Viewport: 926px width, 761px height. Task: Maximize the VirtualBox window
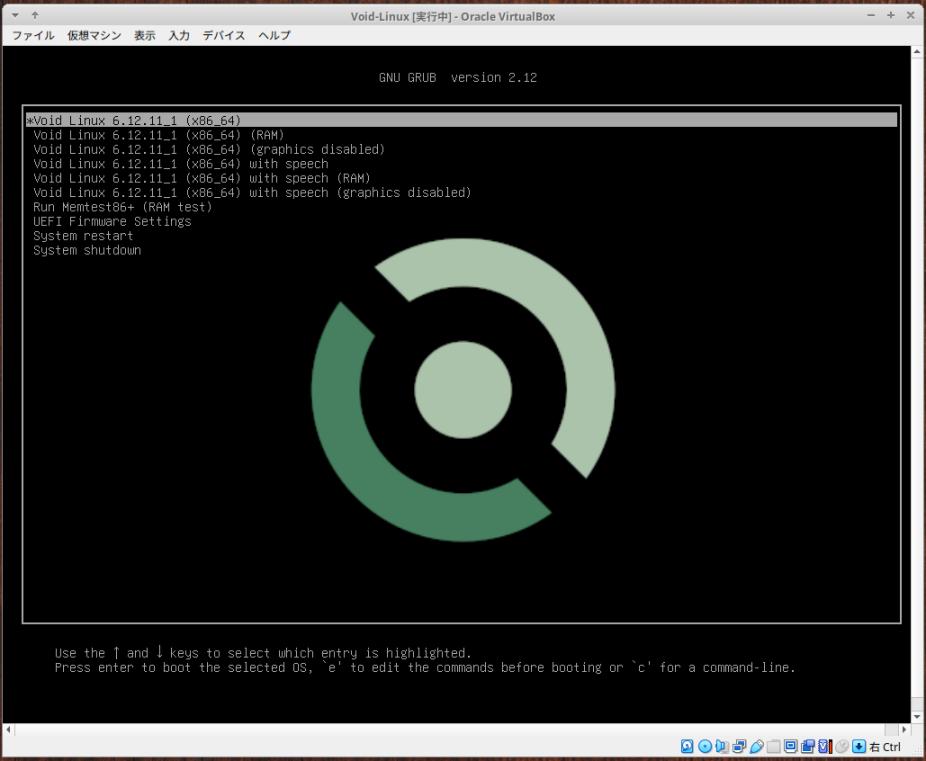point(891,15)
